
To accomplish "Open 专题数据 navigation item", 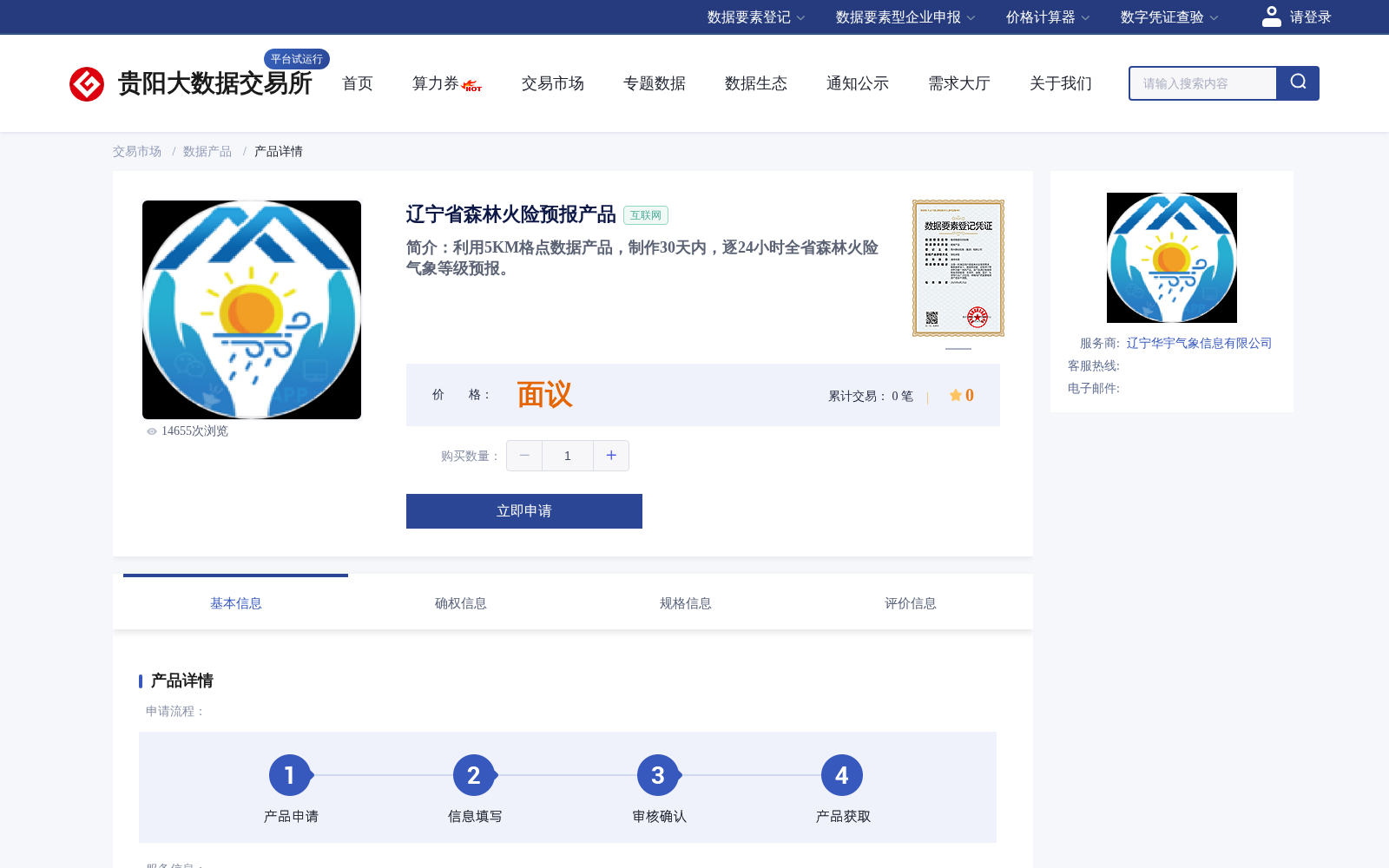I will point(655,83).
